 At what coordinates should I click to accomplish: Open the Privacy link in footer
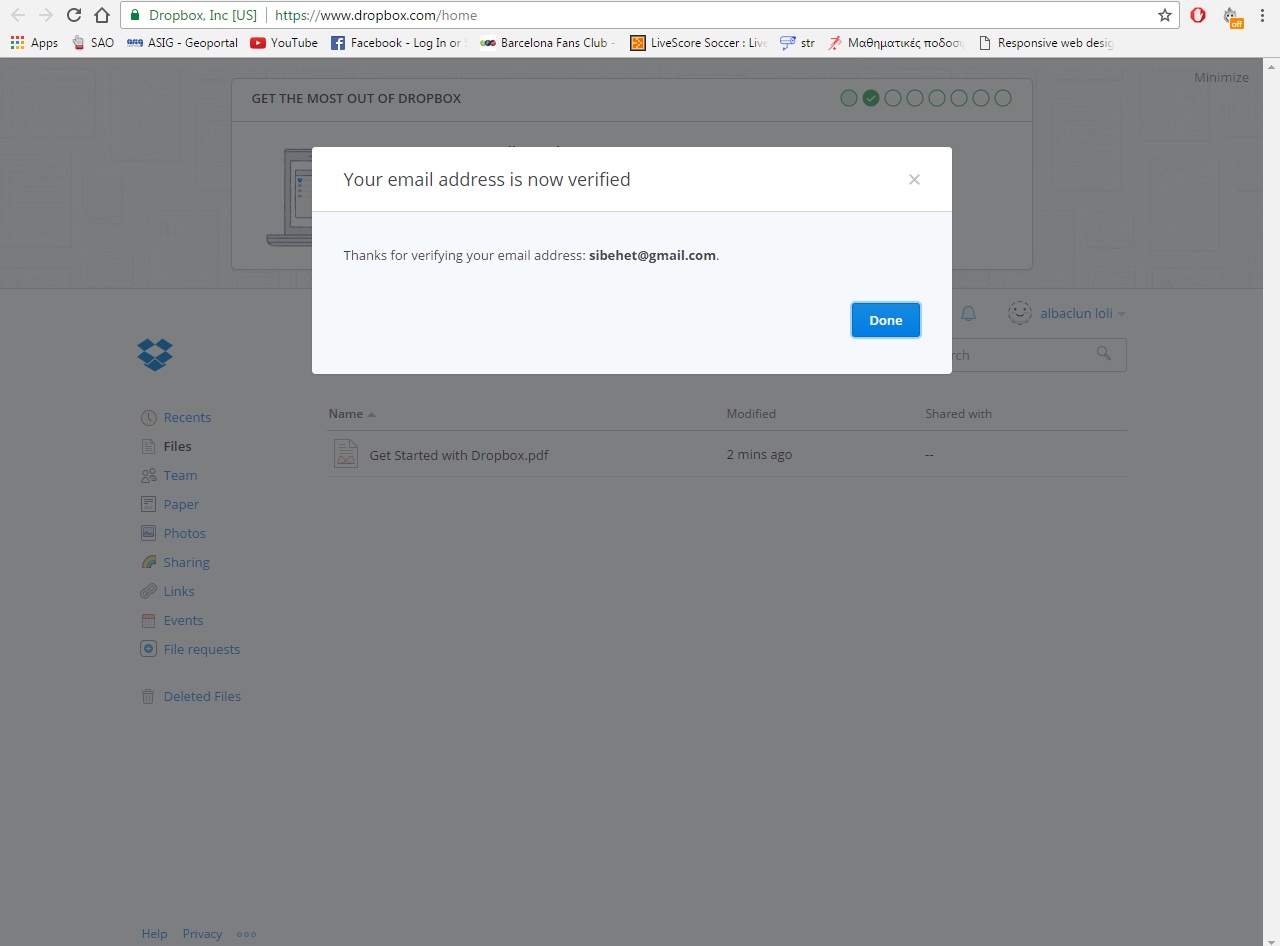(x=202, y=934)
